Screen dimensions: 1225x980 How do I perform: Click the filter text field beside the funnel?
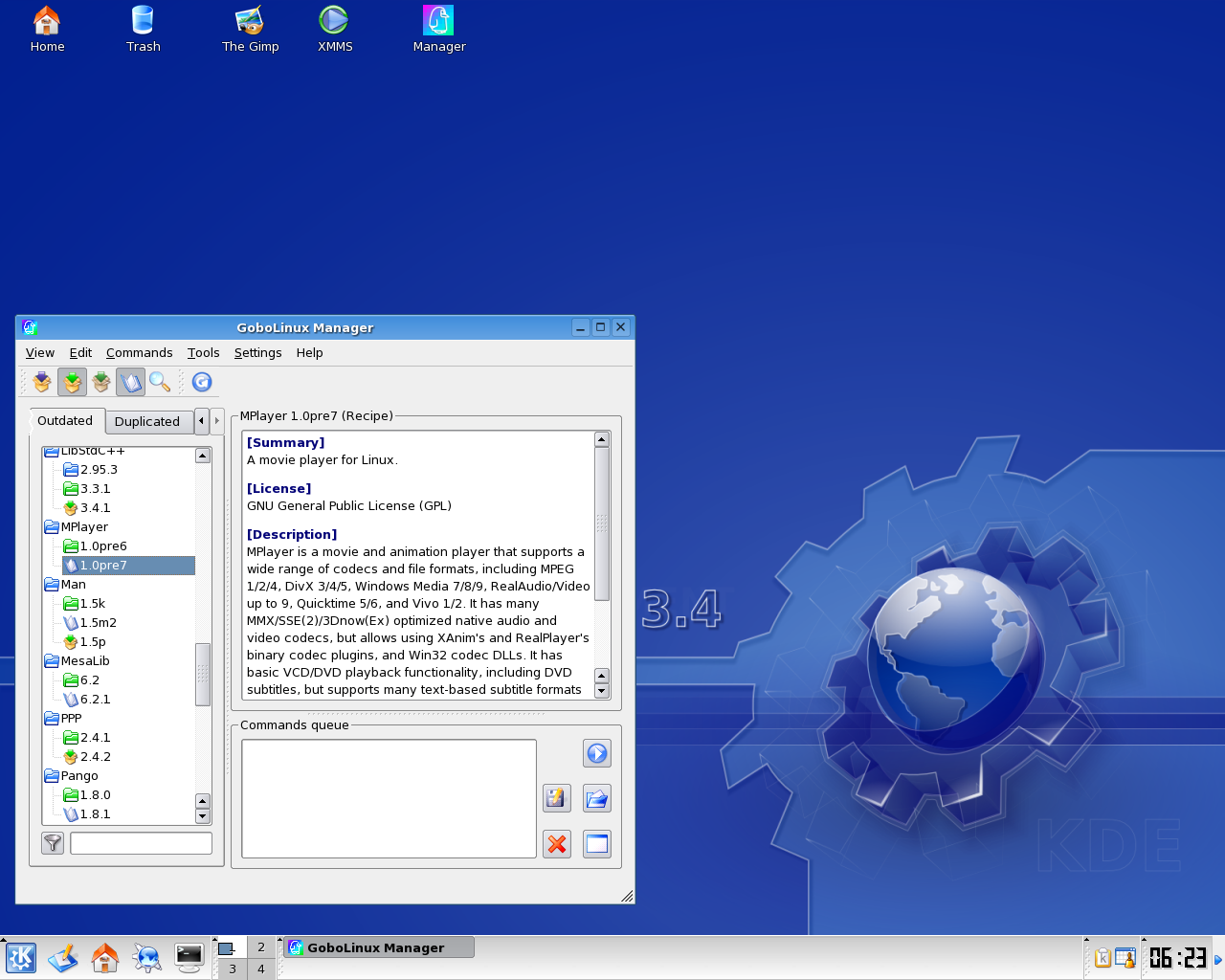[x=141, y=843]
